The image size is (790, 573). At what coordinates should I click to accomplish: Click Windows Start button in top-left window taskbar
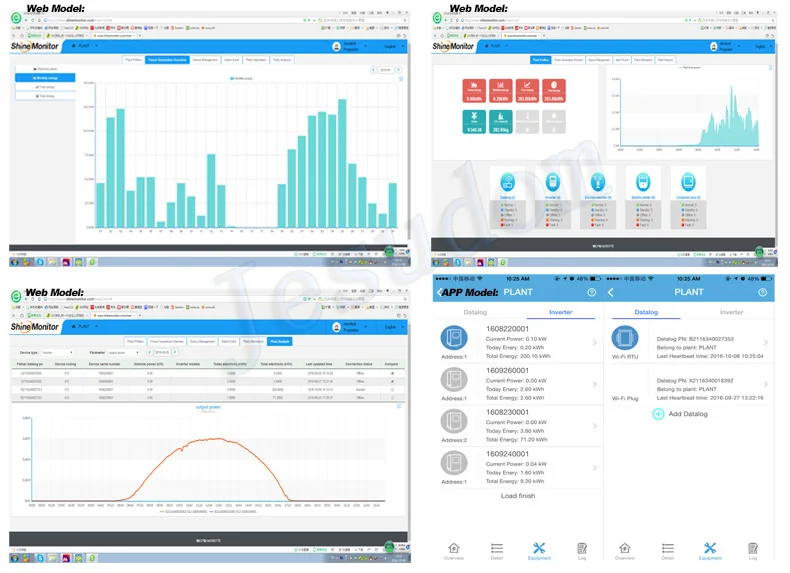click(x=15, y=262)
